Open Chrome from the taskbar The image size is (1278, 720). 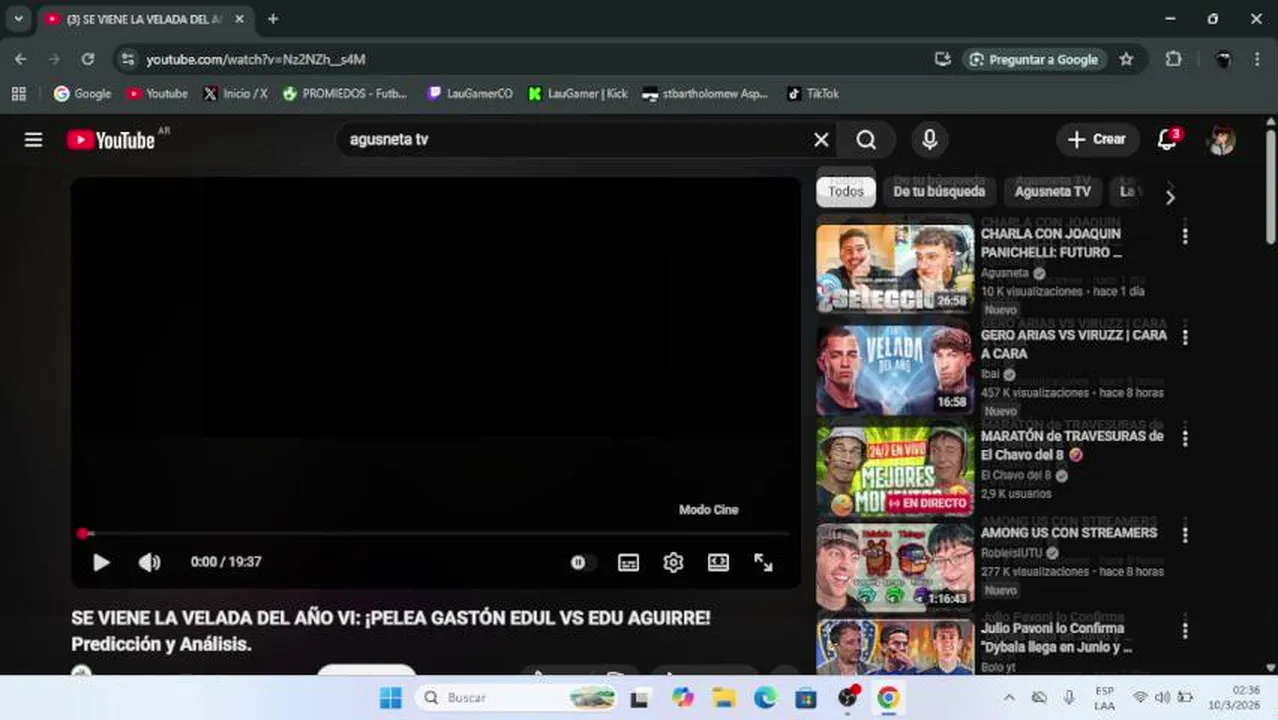point(888,698)
